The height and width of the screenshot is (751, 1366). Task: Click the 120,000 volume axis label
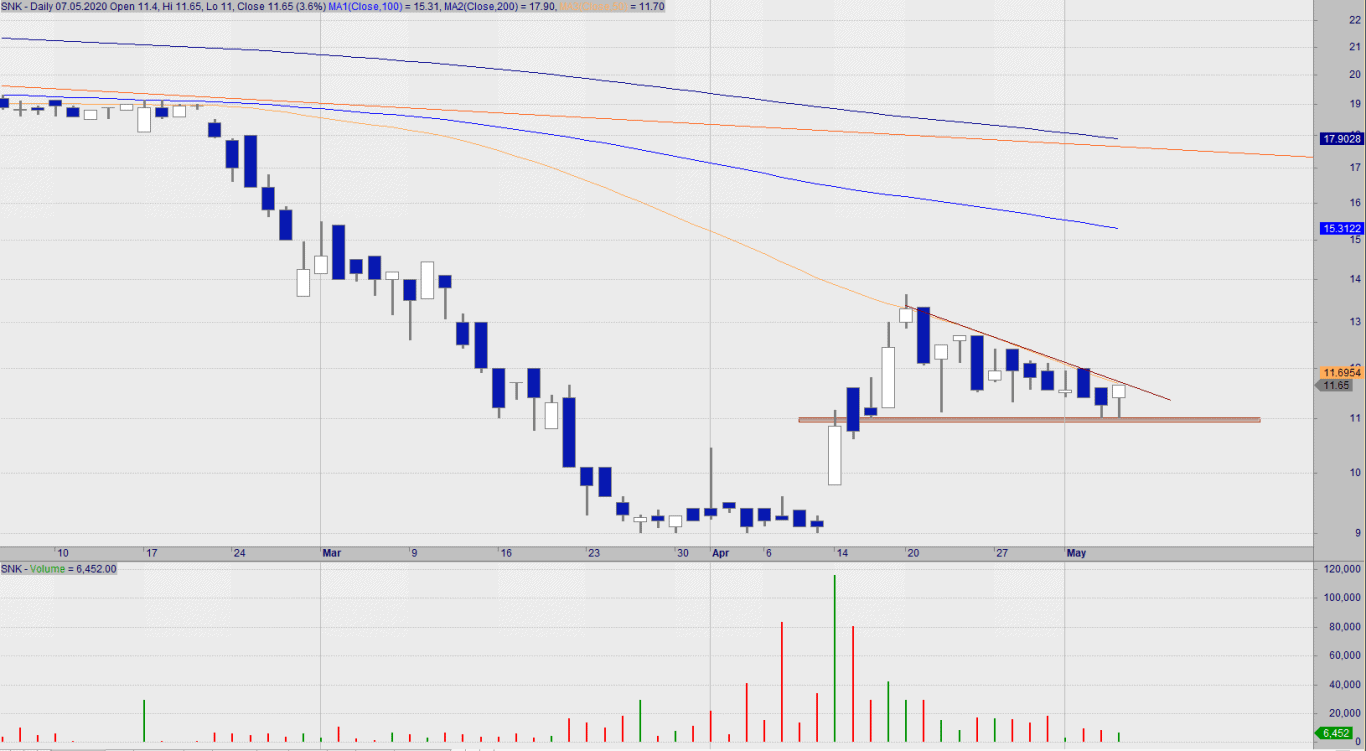1341,569
